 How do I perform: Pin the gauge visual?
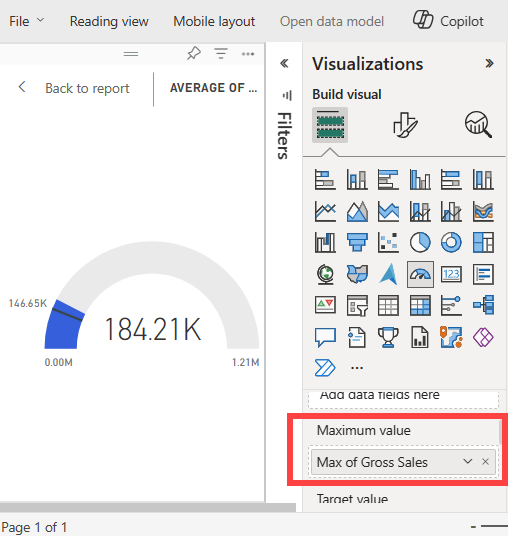pos(194,54)
